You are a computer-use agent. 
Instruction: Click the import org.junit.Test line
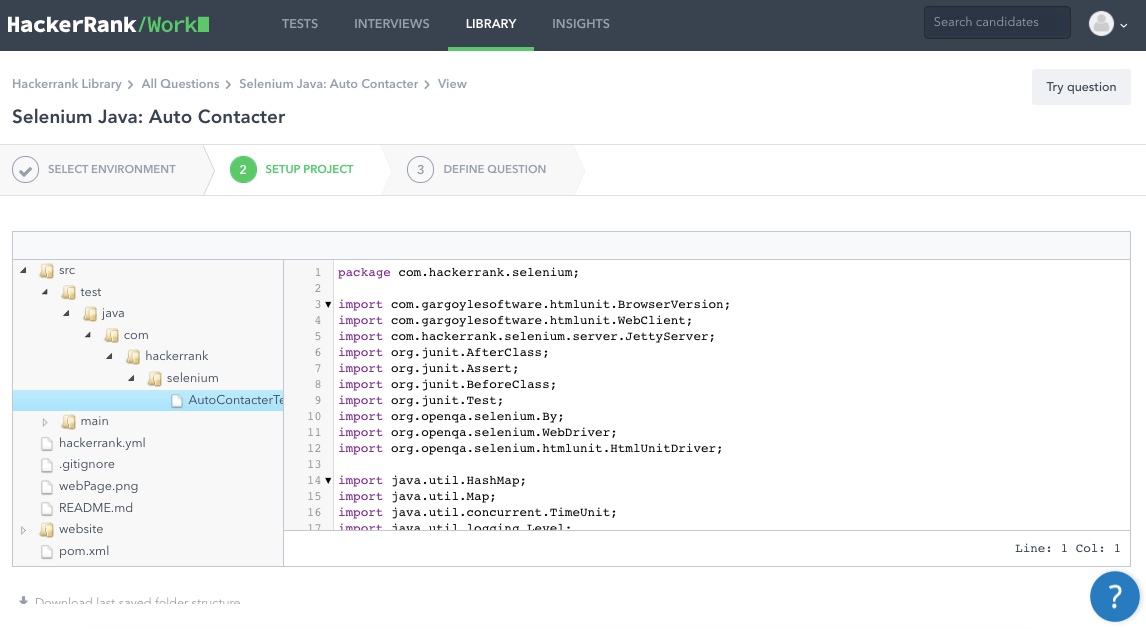point(420,401)
